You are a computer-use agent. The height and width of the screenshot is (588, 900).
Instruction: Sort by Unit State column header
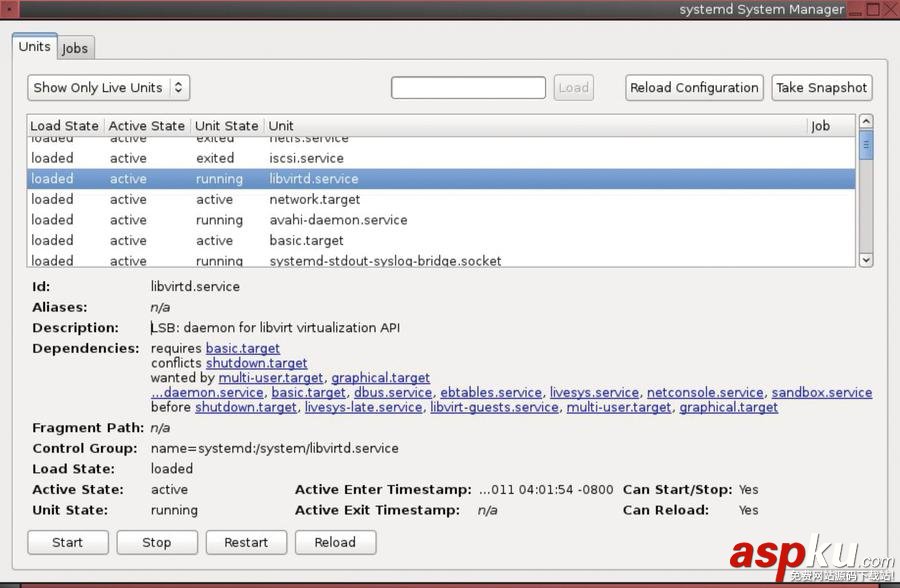click(227, 126)
